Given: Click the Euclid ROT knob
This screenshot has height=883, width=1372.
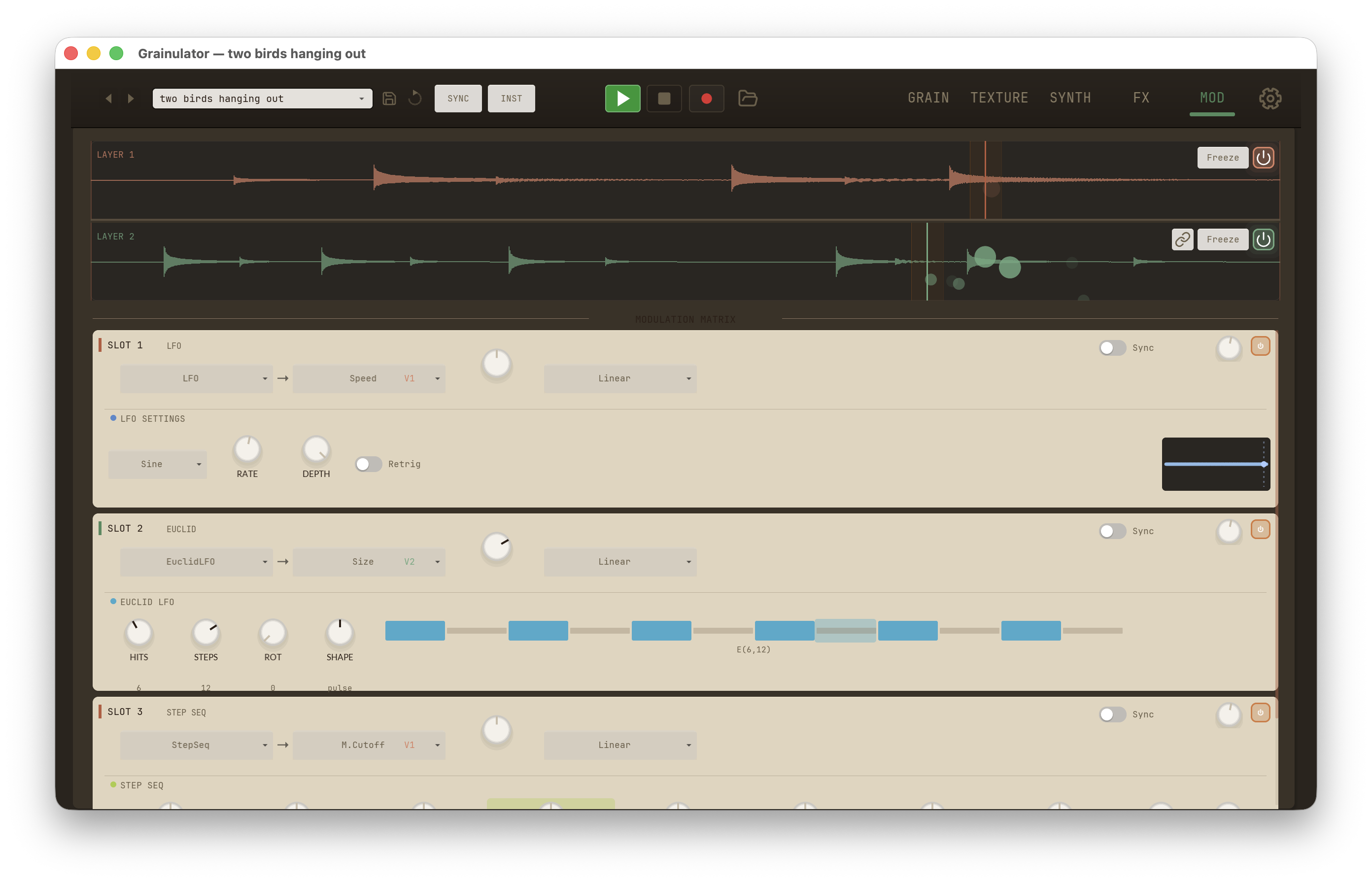Looking at the screenshot, I should (x=273, y=633).
